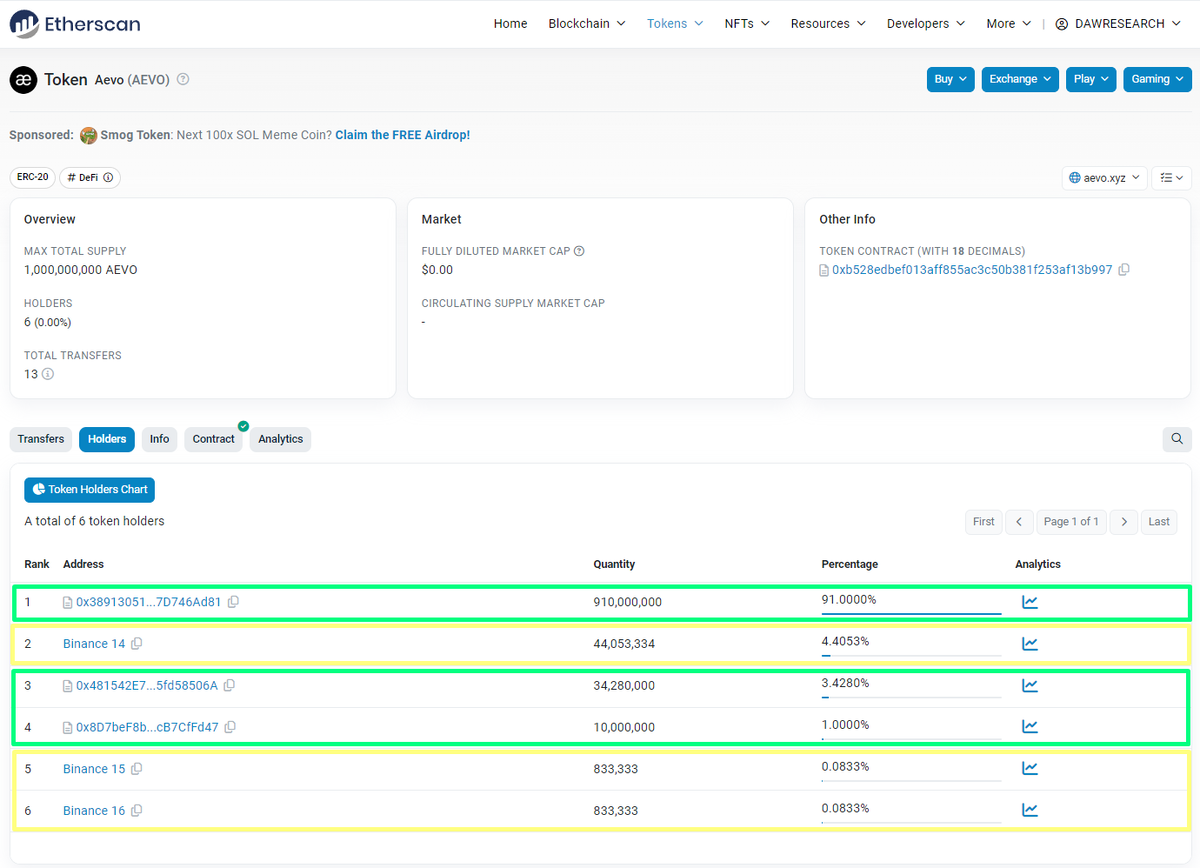Copy address 0x481542E7...5fd58506A
1200x868 pixels.
[x=229, y=686]
